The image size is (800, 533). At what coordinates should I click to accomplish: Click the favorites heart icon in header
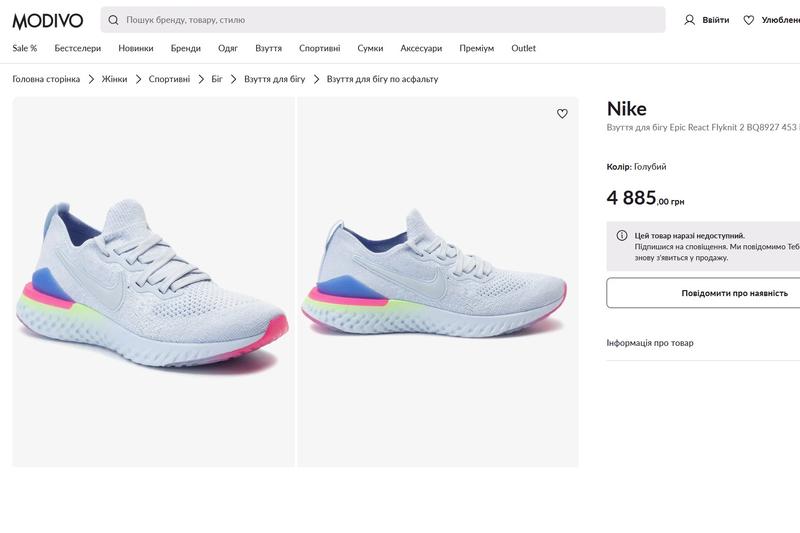[x=748, y=20]
